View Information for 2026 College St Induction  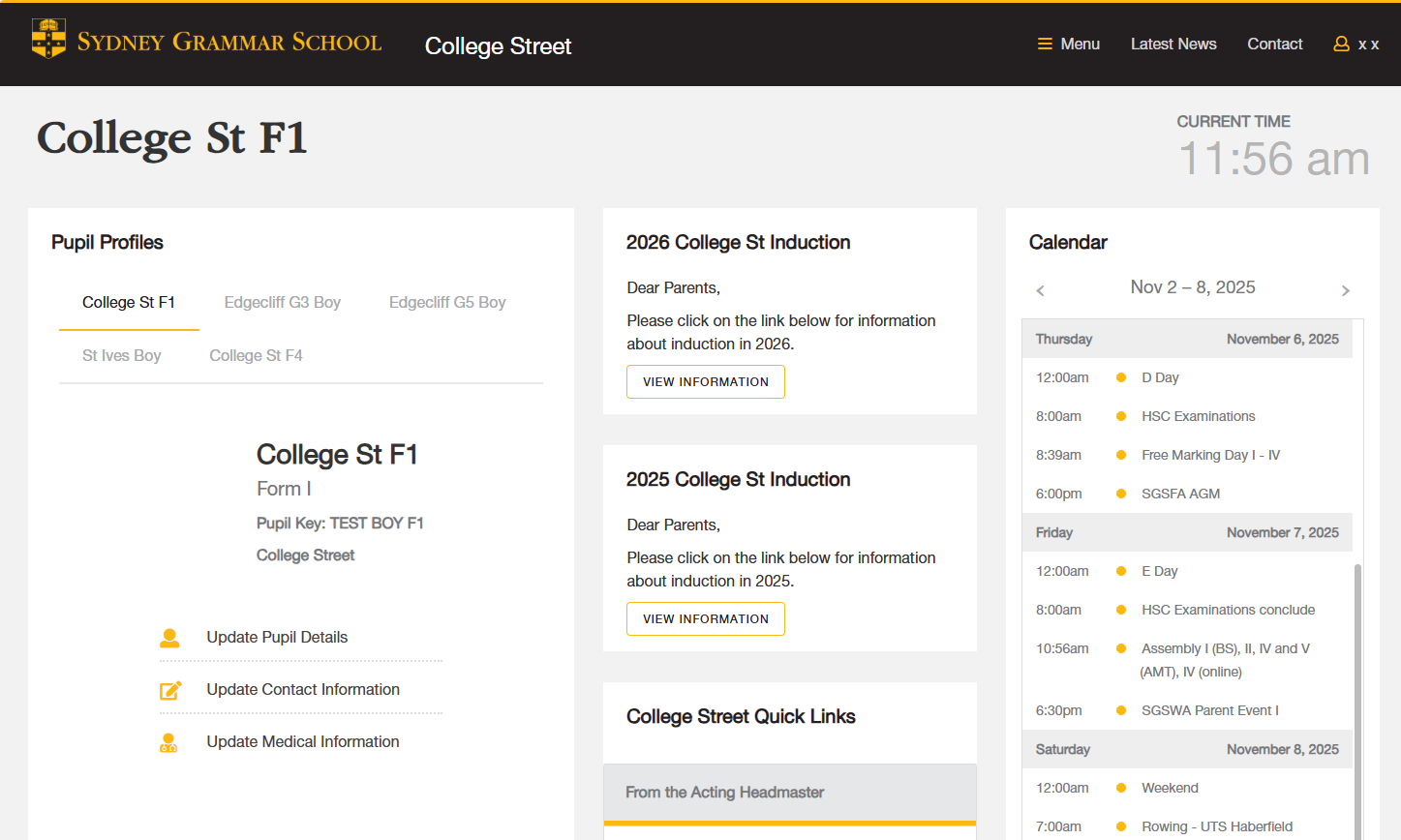tap(705, 381)
